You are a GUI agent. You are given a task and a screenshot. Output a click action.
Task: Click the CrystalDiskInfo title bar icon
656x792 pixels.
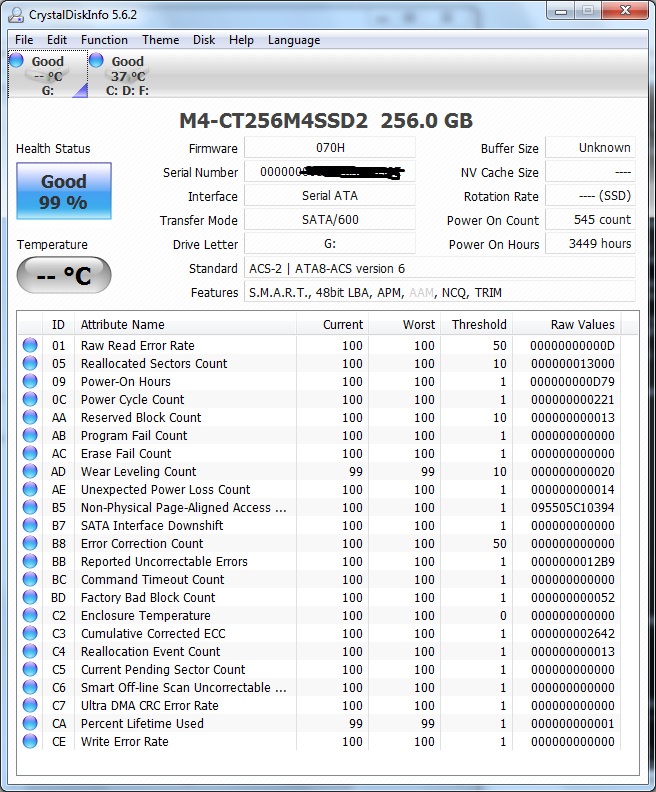pos(16,15)
